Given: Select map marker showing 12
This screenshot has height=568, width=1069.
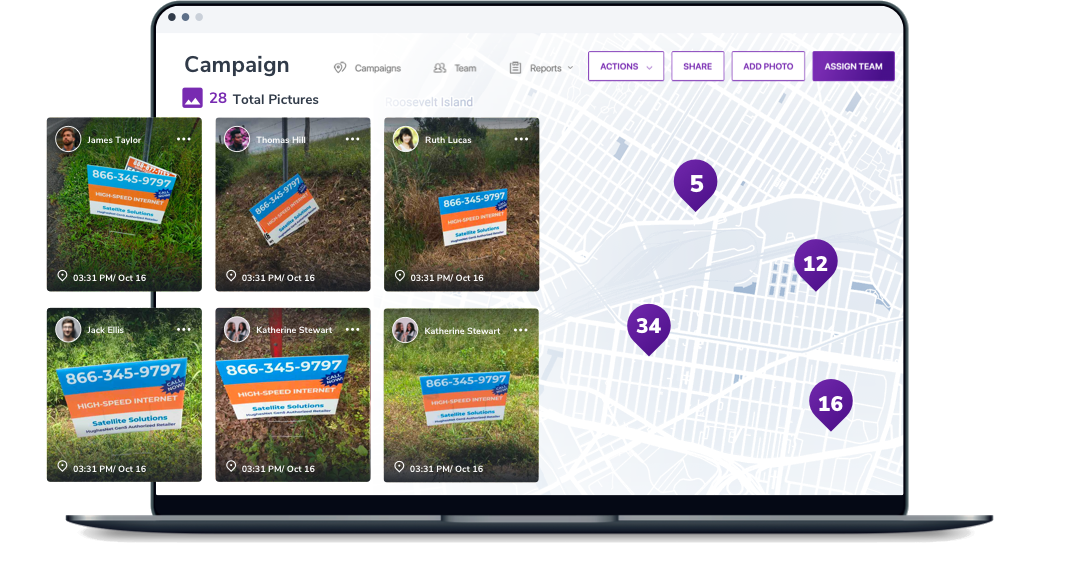Looking at the screenshot, I should tap(815, 264).
